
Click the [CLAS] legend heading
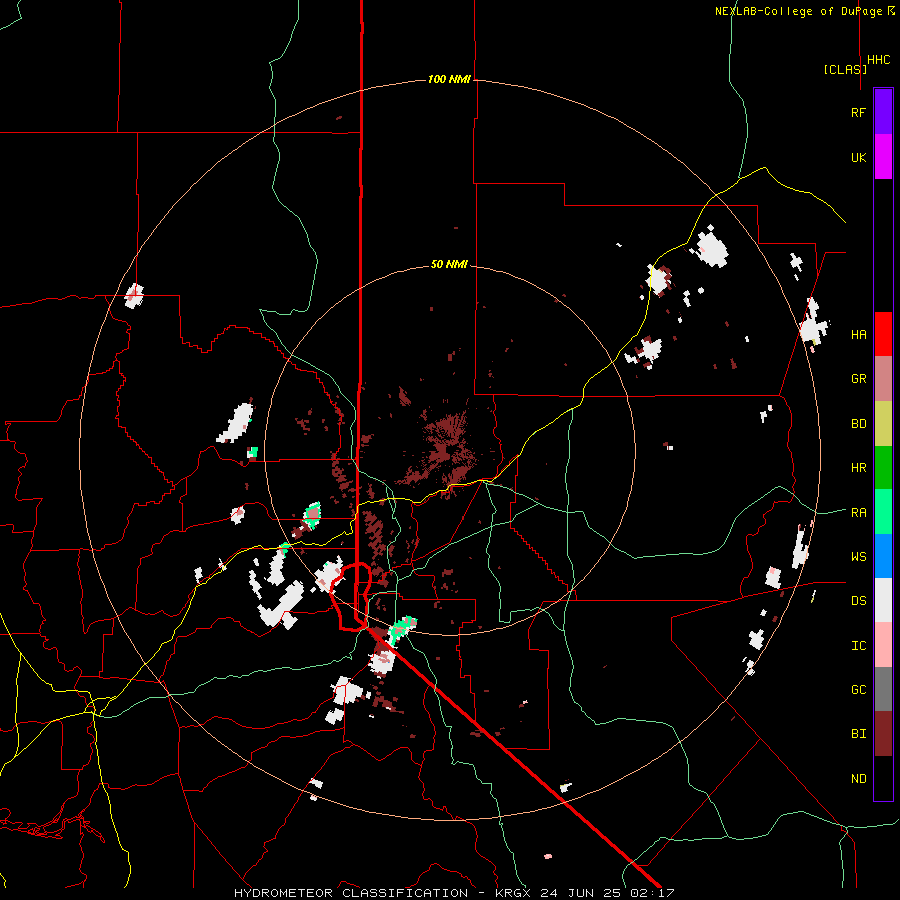(x=845, y=69)
